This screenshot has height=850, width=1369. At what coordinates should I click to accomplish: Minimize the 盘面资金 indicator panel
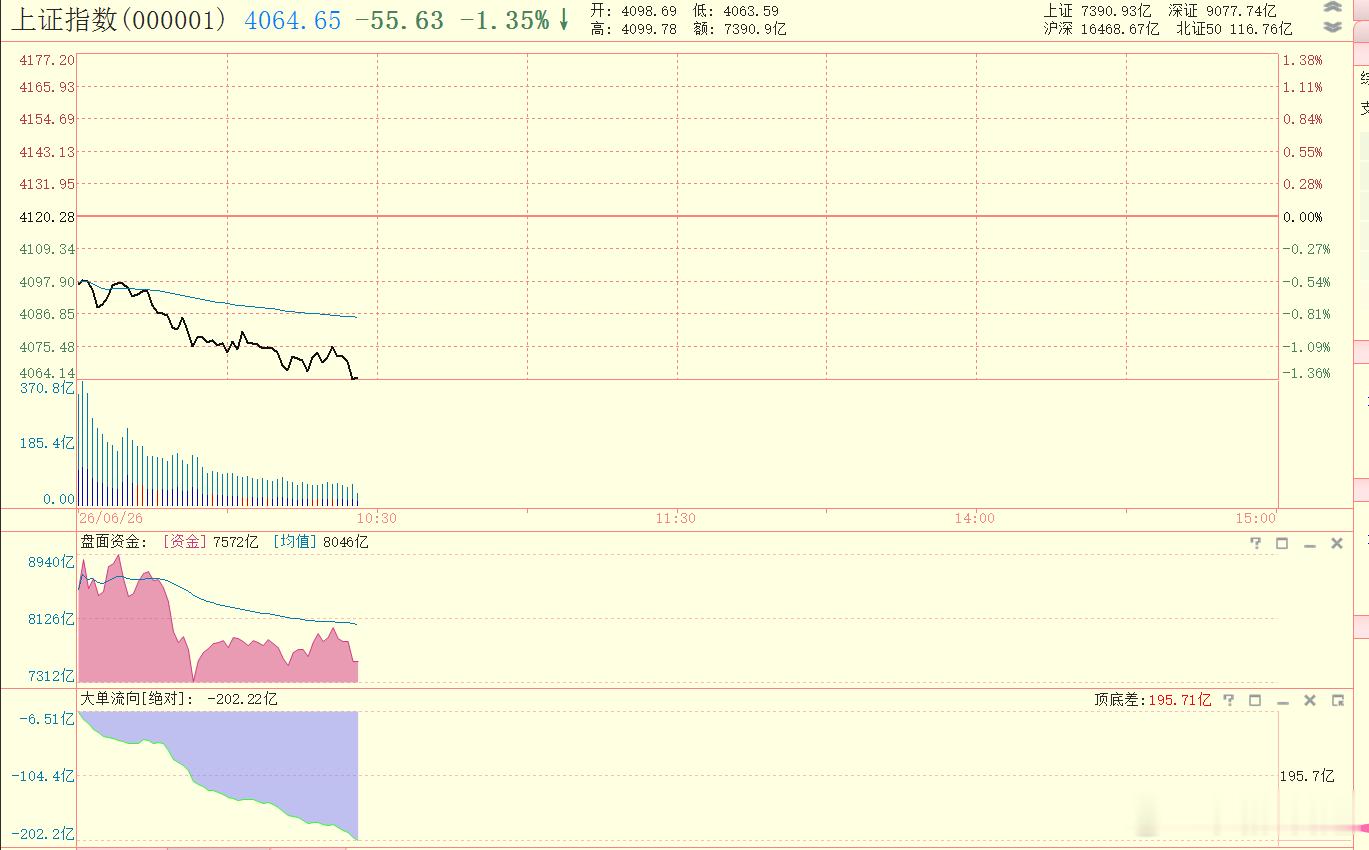point(1310,544)
